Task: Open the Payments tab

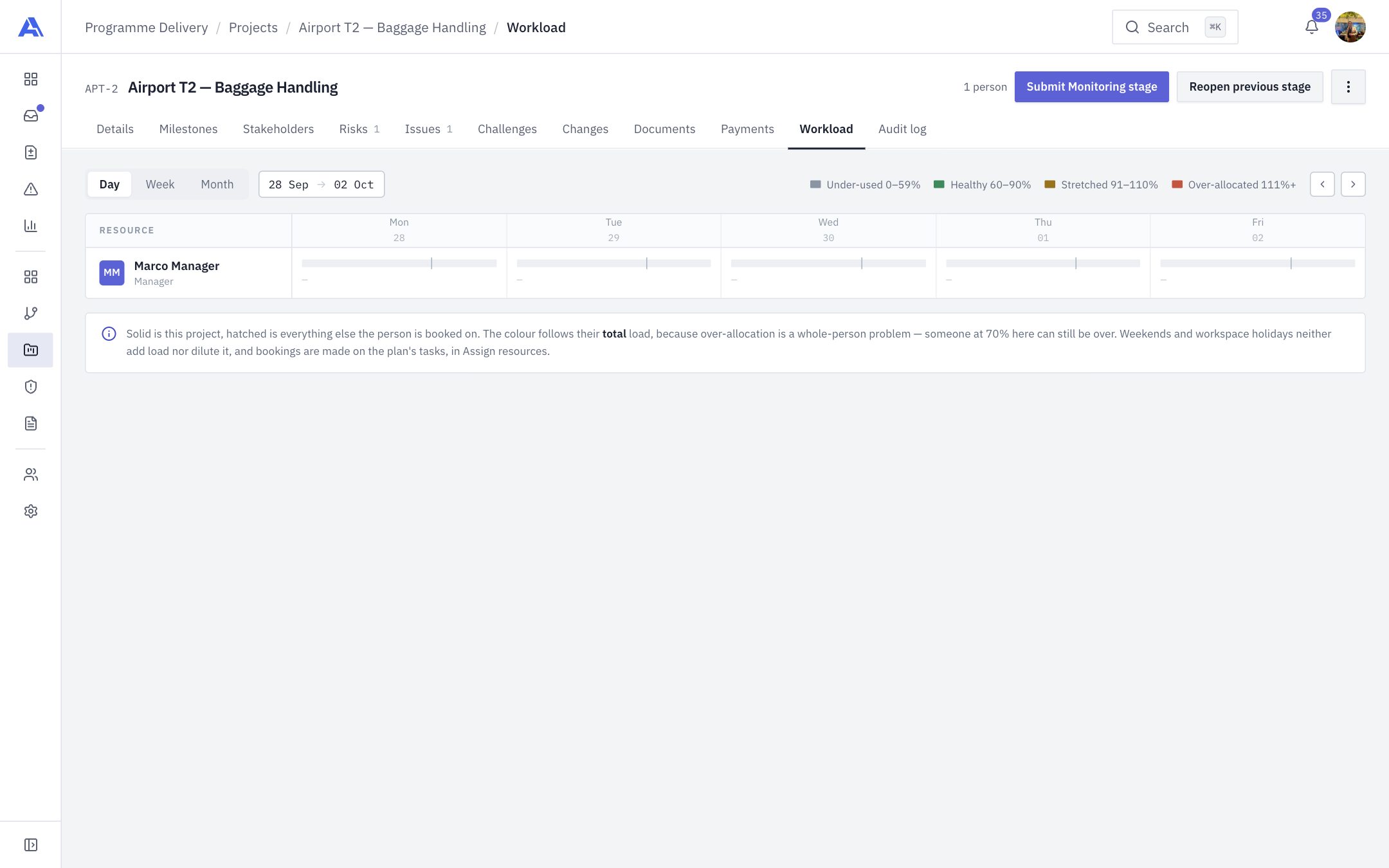Action: 747,129
